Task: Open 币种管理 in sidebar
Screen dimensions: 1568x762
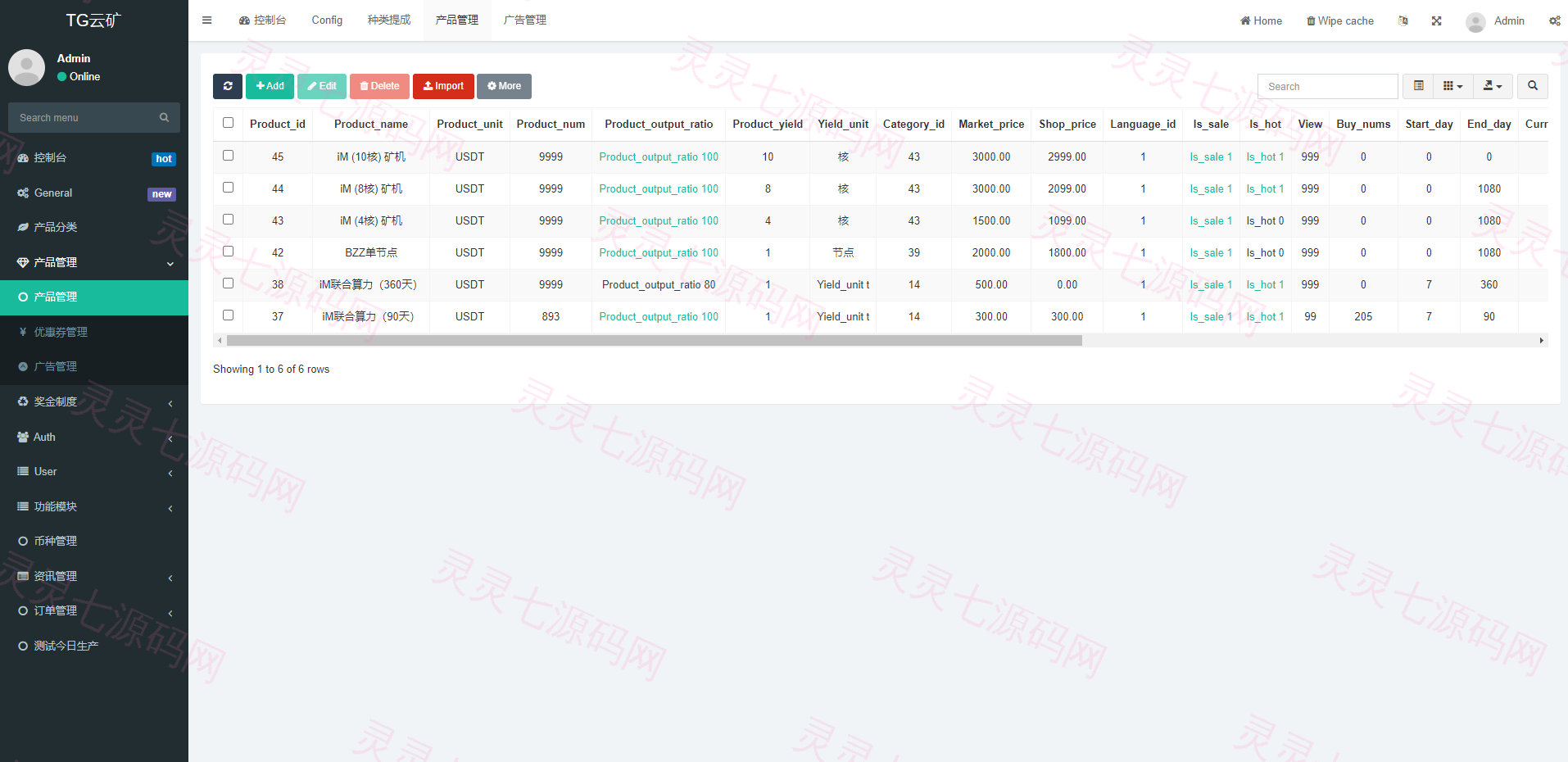Action: pos(56,542)
